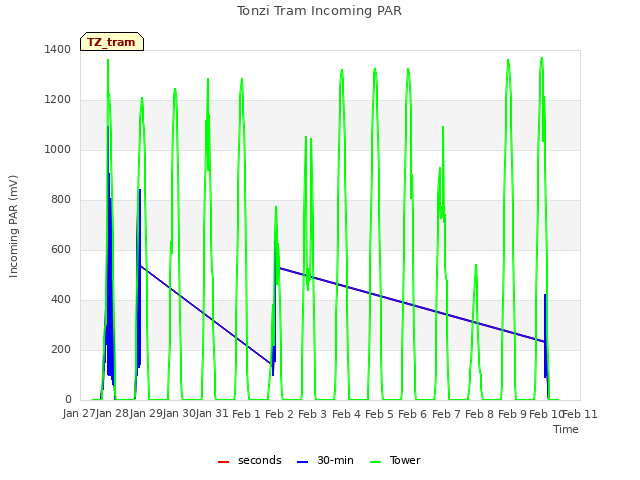Click the Feb 11 x-axis label
This screenshot has height=480, width=640.
pyautogui.click(x=580, y=414)
